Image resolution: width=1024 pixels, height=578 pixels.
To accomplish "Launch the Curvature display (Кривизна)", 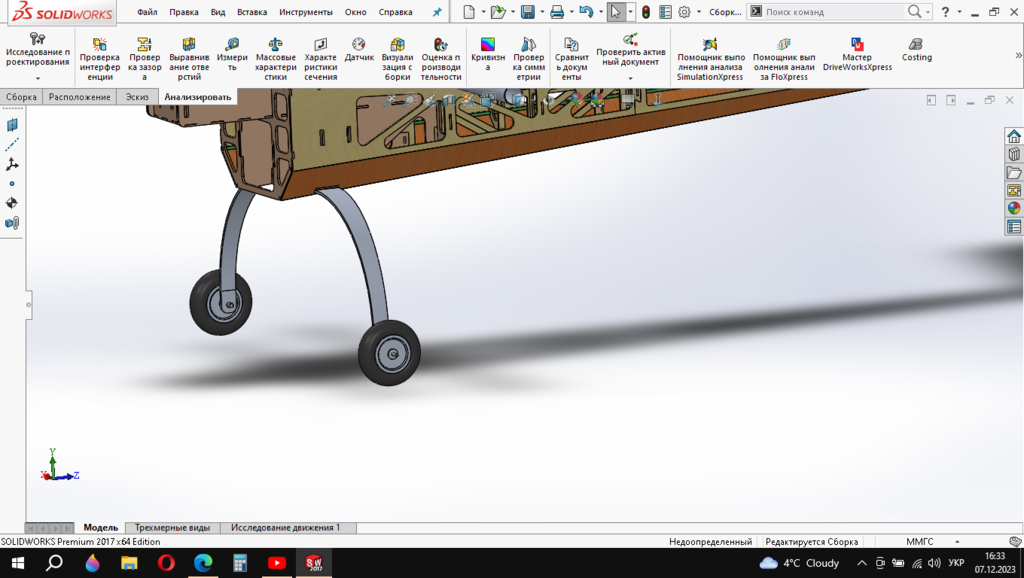I will click(x=488, y=55).
